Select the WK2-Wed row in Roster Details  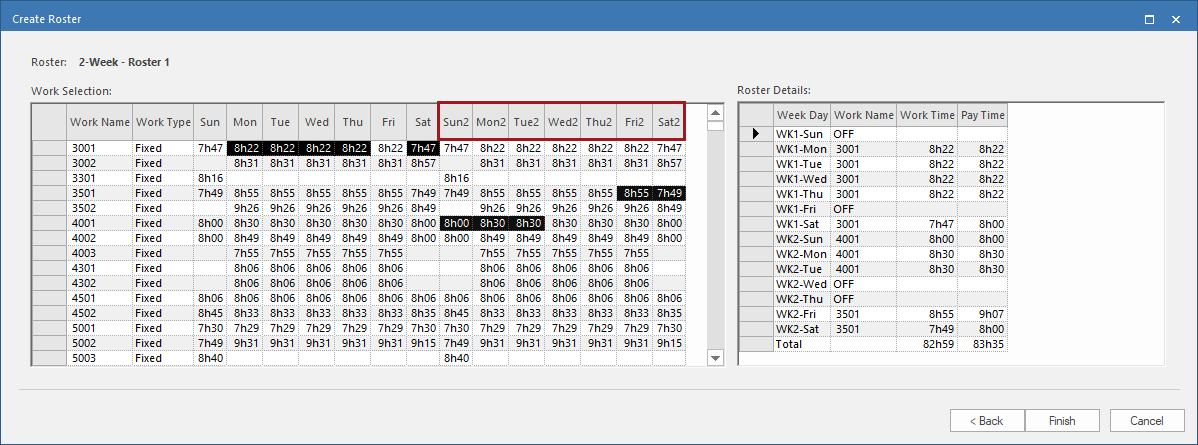pos(802,284)
